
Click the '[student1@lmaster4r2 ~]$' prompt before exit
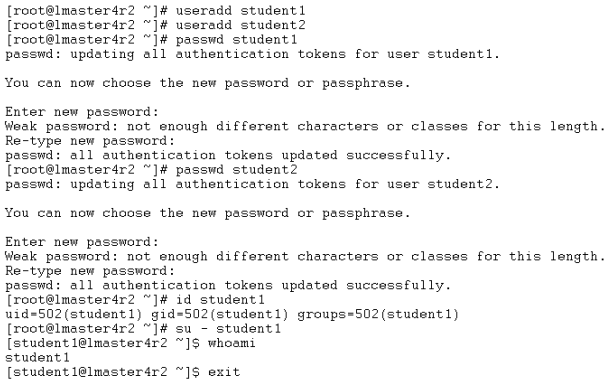click(x=103, y=372)
